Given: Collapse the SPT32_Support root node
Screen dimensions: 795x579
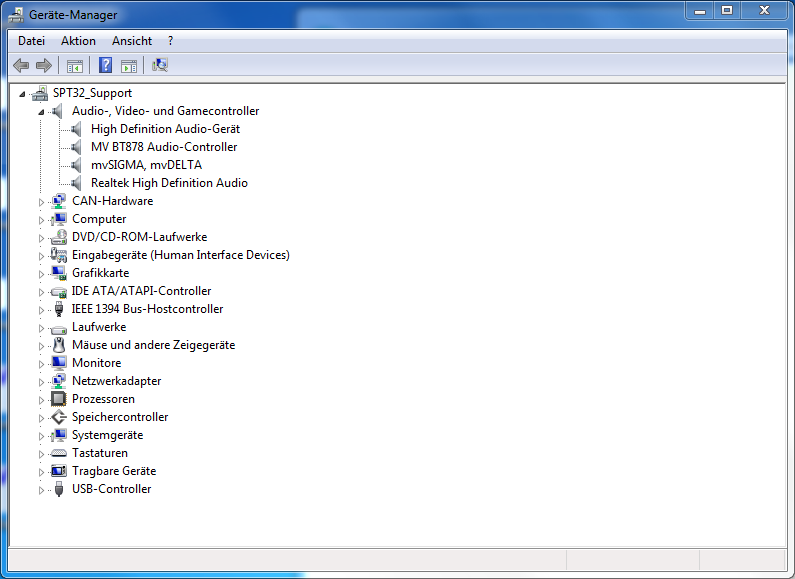Looking at the screenshot, I should point(23,94).
